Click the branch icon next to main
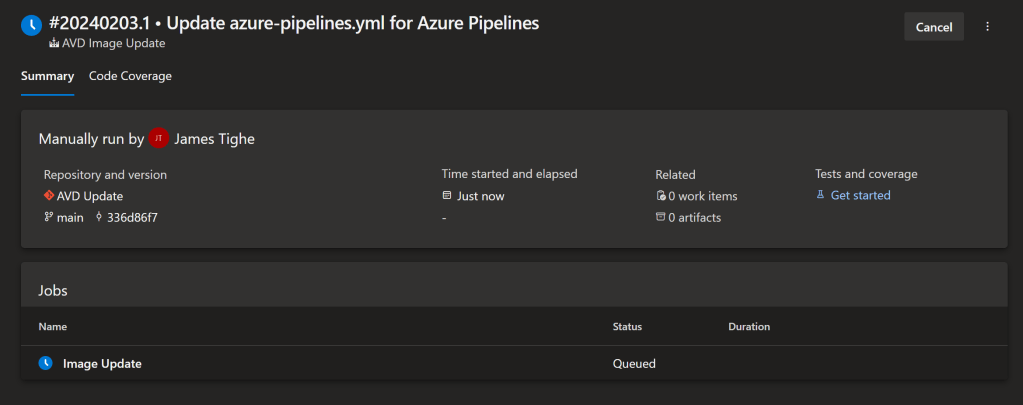Viewport: 1023px width, 405px height. tap(48, 217)
